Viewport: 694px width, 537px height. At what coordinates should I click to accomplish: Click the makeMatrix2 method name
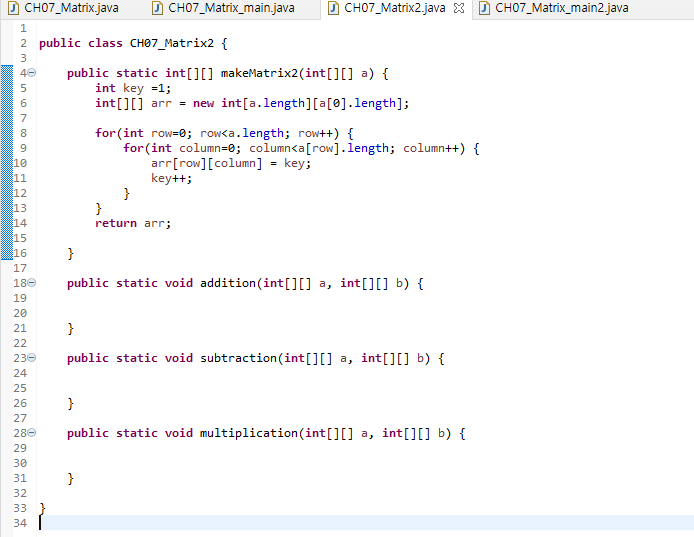pos(259,73)
